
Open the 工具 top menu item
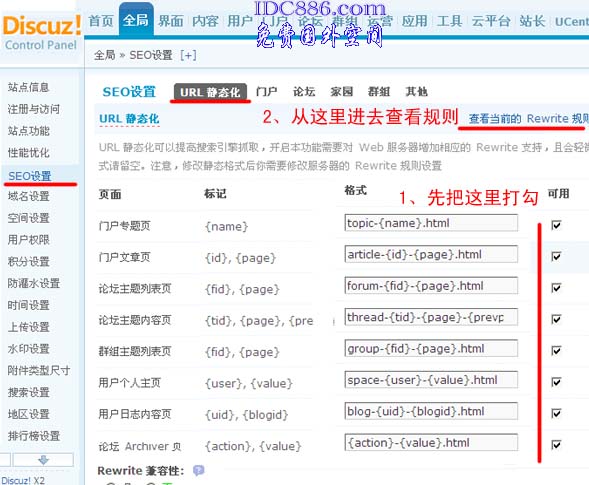pos(449,21)
